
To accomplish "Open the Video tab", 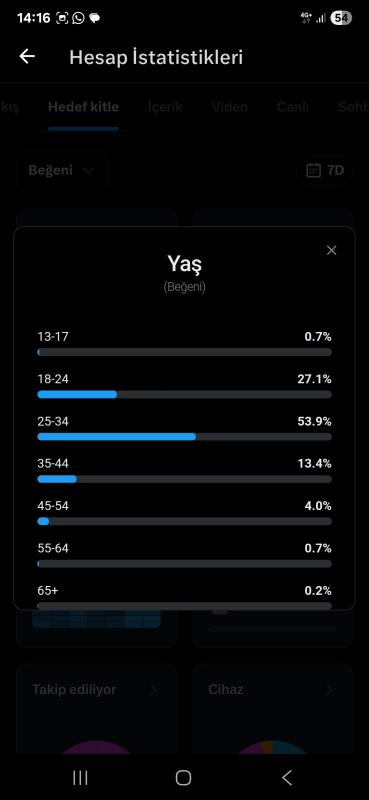I will point(230,107).
